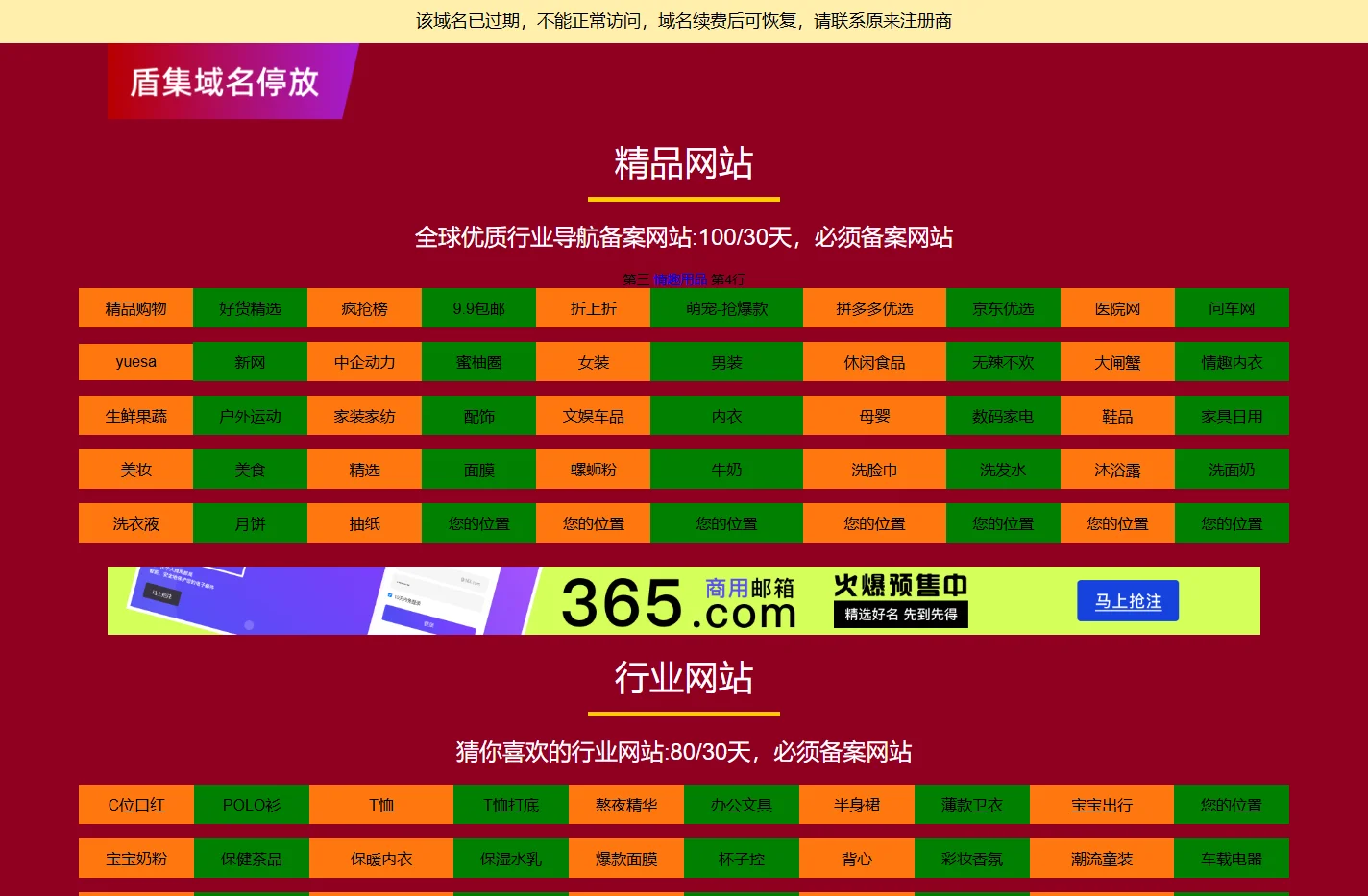The width and height of the screenshot is (1368, 896).
Task: Open the 熬夜精华 tile
Action: tap(626, 805)
